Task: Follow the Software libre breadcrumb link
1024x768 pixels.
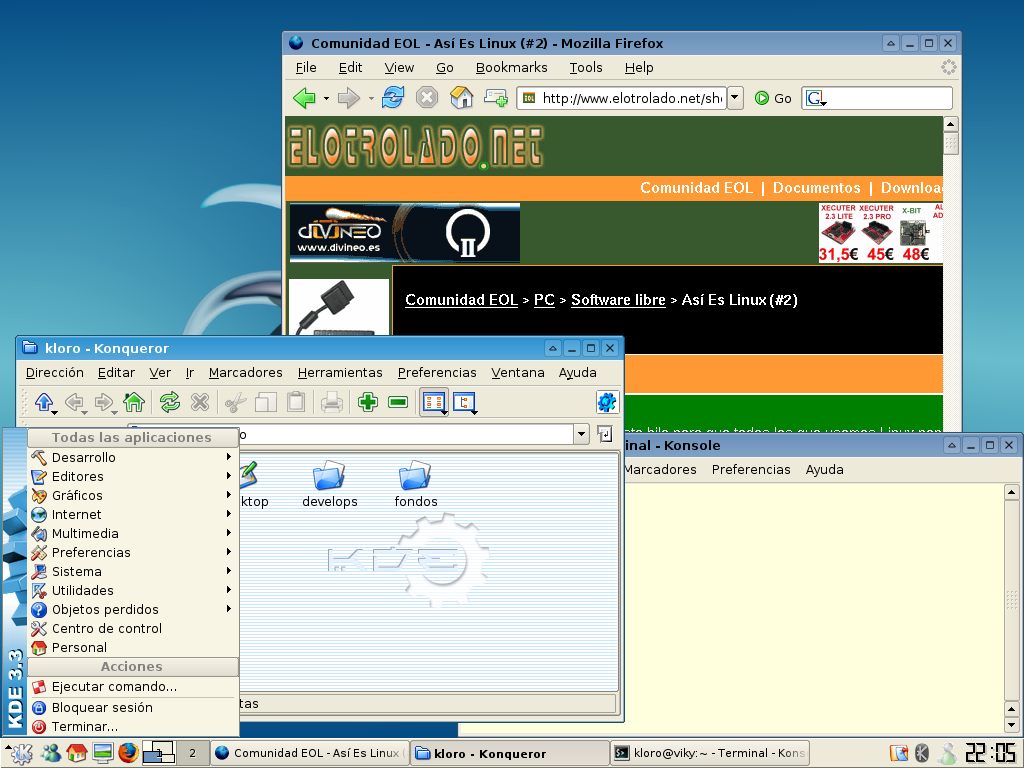Action: pyautogui.click(x=618, y=300)
